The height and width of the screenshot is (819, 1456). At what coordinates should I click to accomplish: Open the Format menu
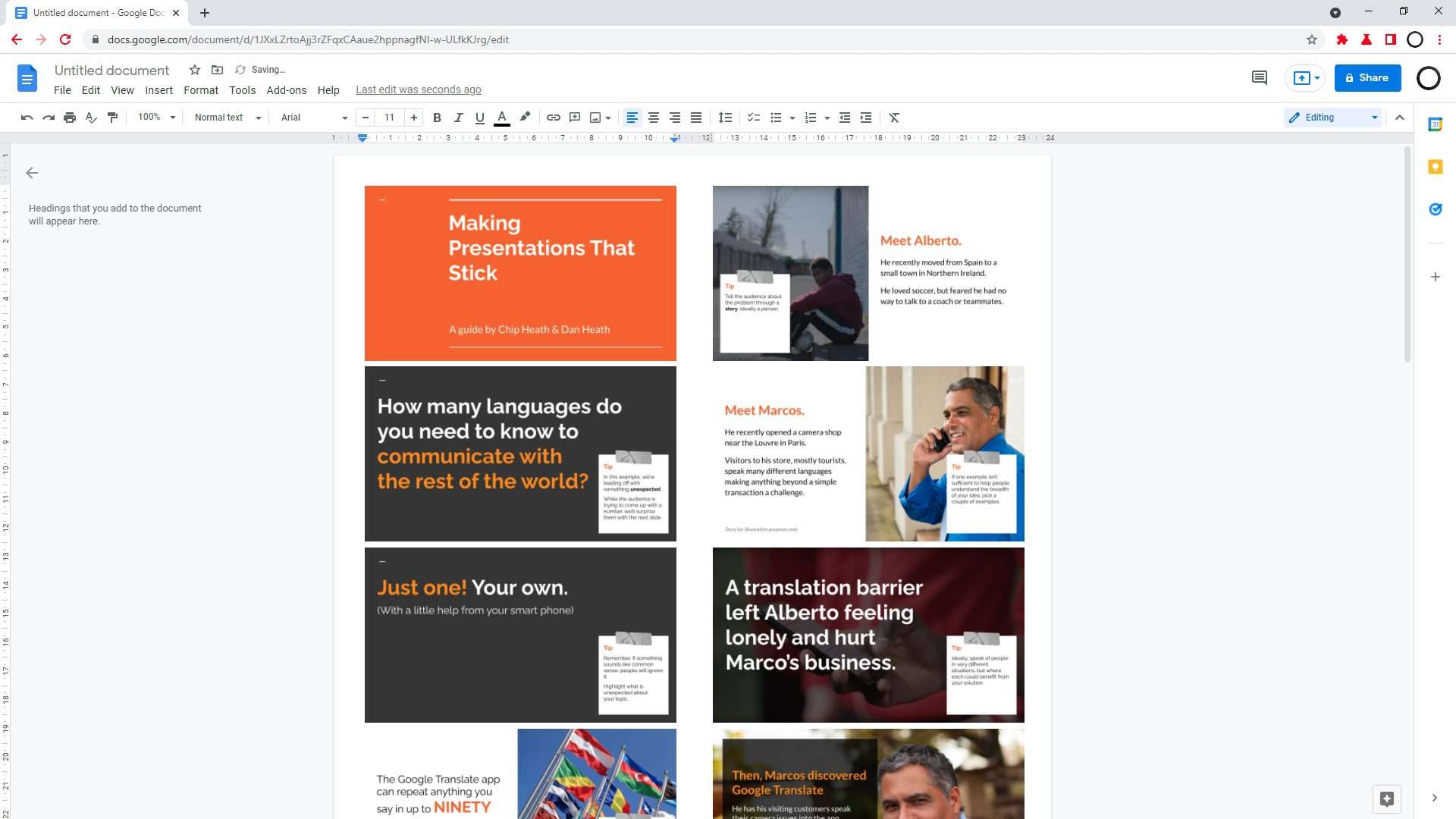coord(200,89)
